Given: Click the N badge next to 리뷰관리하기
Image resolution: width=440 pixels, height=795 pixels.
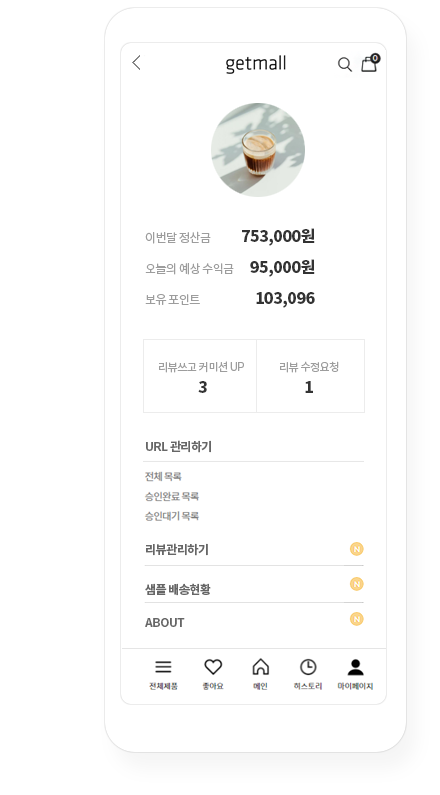Looking at the screenshot, I should pos(357,549).
